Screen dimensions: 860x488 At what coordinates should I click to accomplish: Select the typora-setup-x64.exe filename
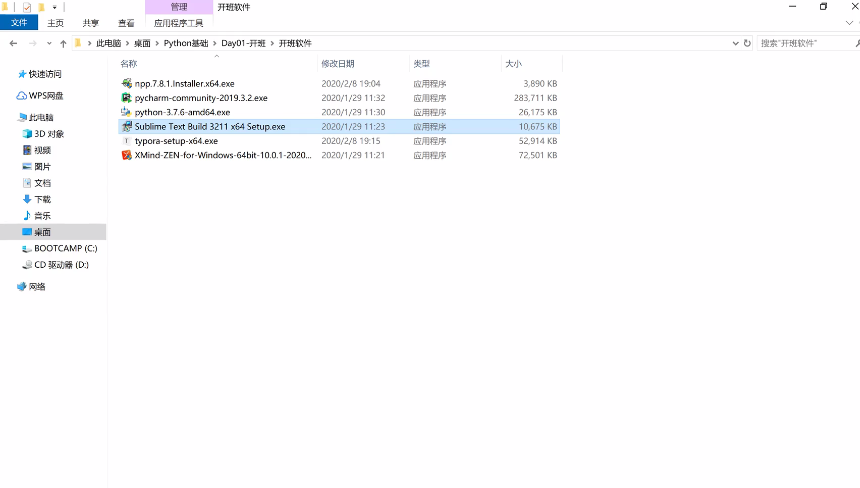(x=177, y=140)
